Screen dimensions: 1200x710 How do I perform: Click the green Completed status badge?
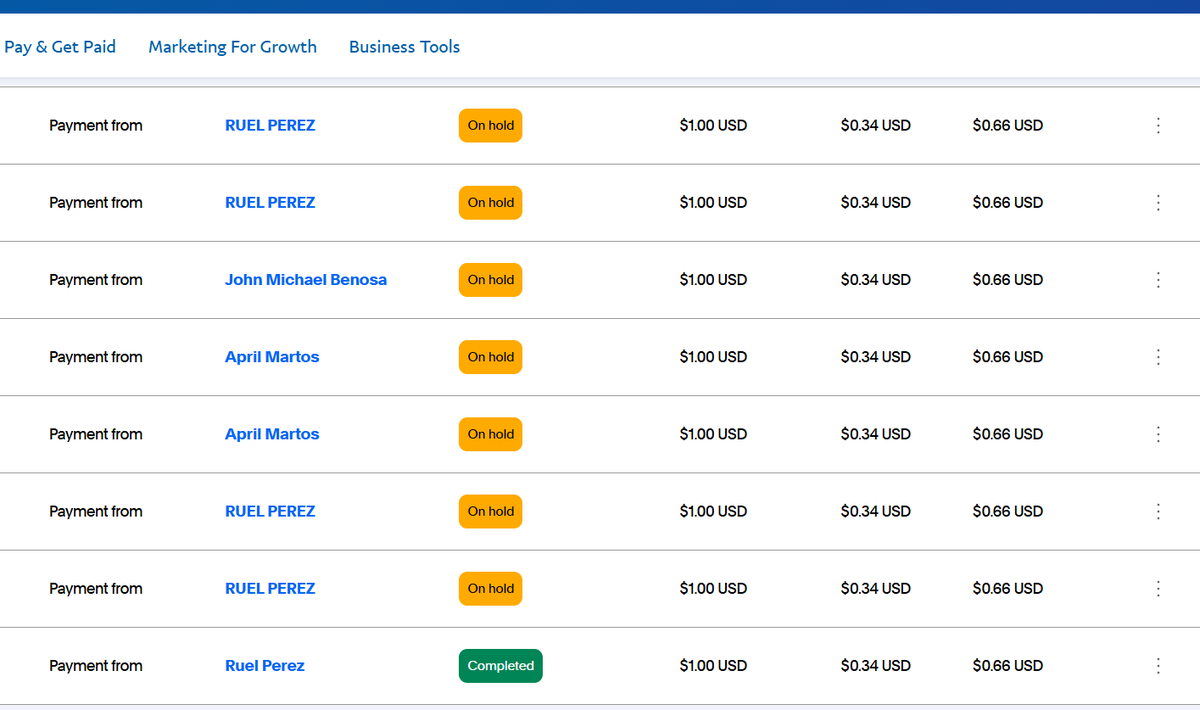point(501,666)
